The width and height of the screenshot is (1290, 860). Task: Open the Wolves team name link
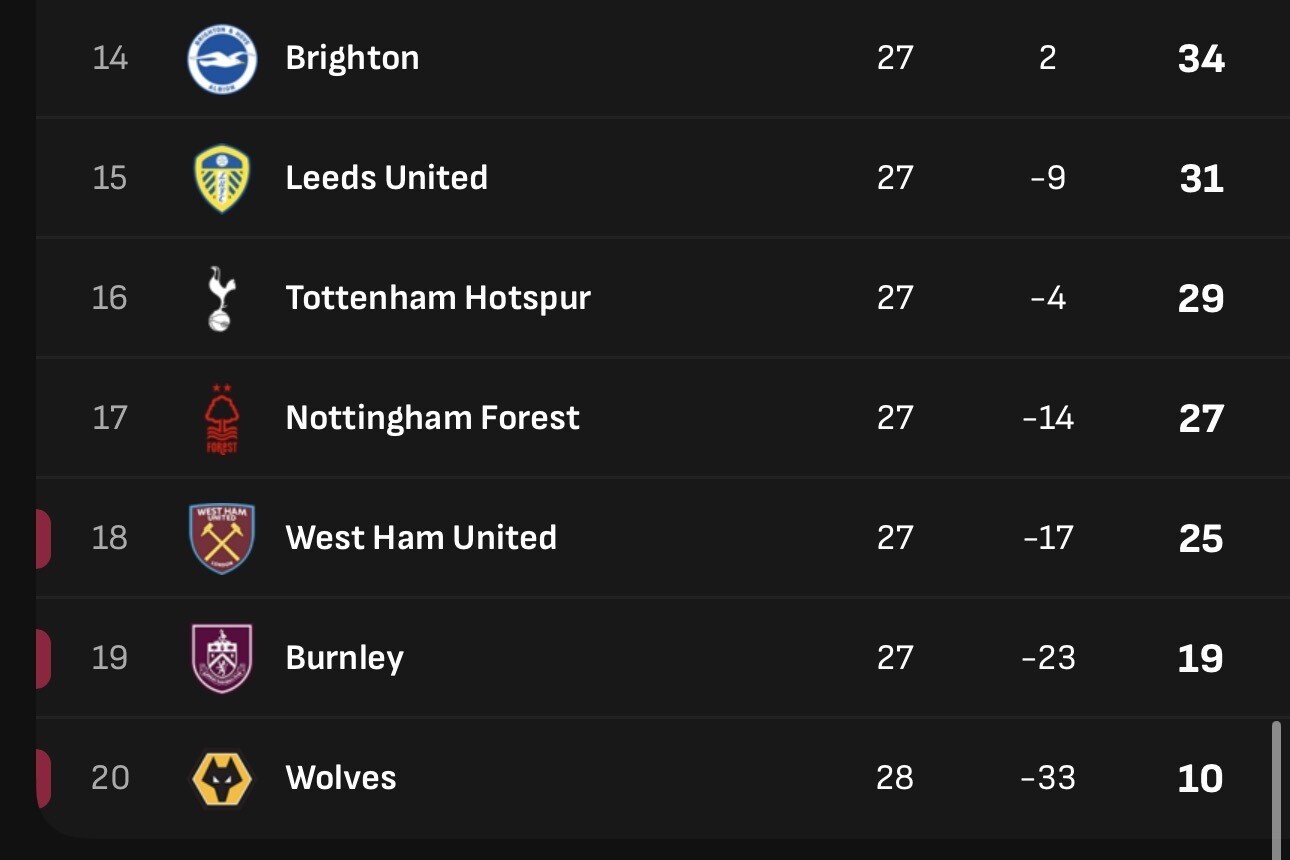(341, 778)
